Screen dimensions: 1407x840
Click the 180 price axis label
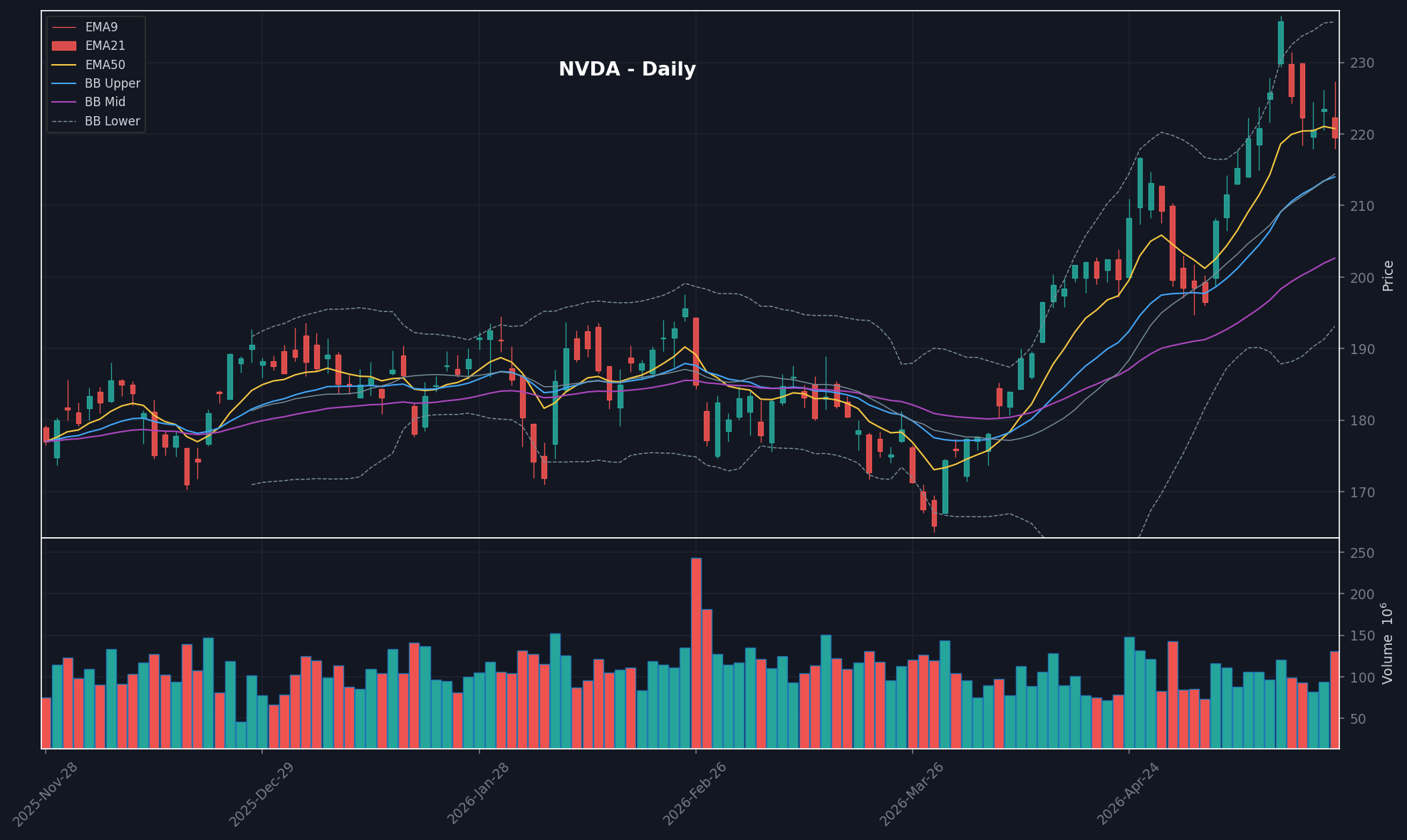[1362, 420]
